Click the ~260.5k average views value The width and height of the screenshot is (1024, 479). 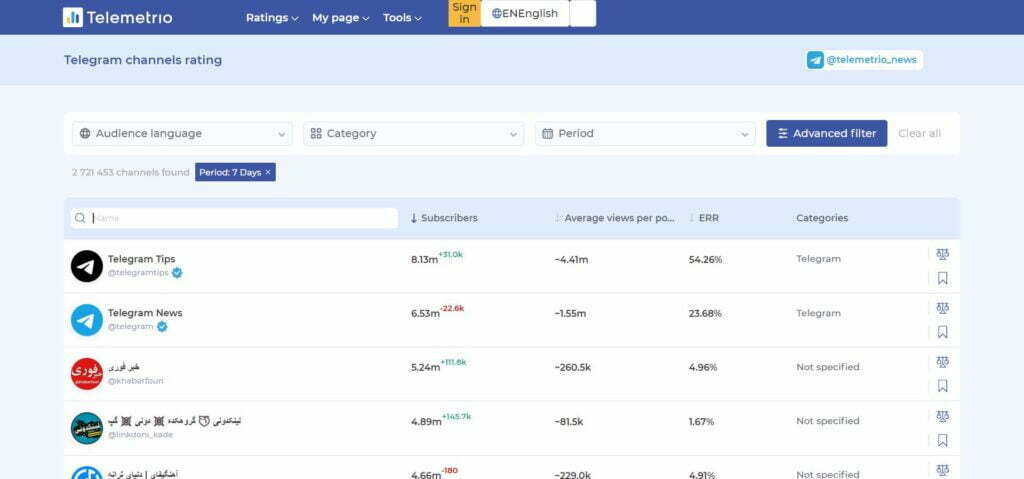point(573,367)
